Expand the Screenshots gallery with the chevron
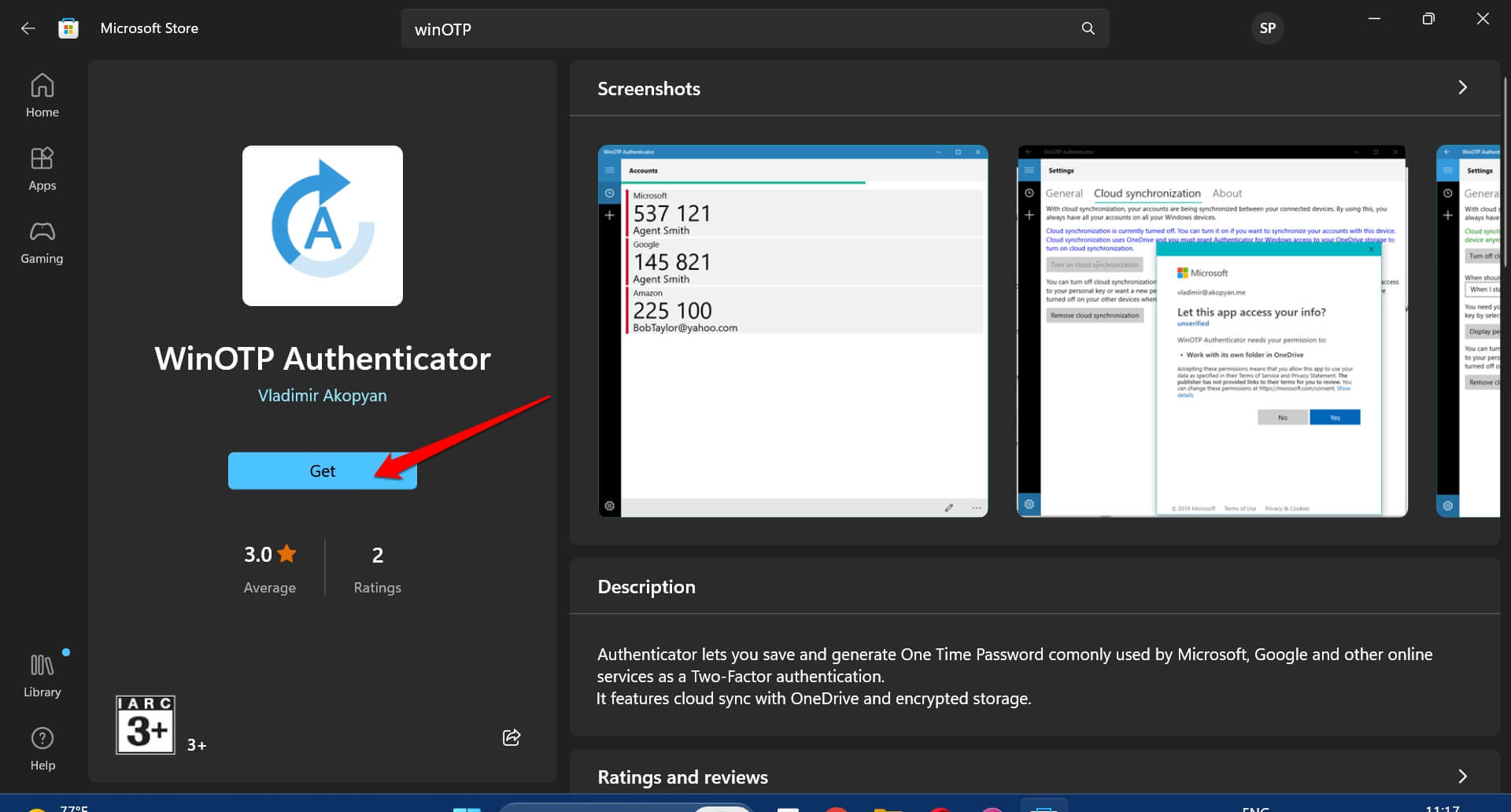Image resolution: width=1511 pixels, height=812 pixels. pos(1463,87)
